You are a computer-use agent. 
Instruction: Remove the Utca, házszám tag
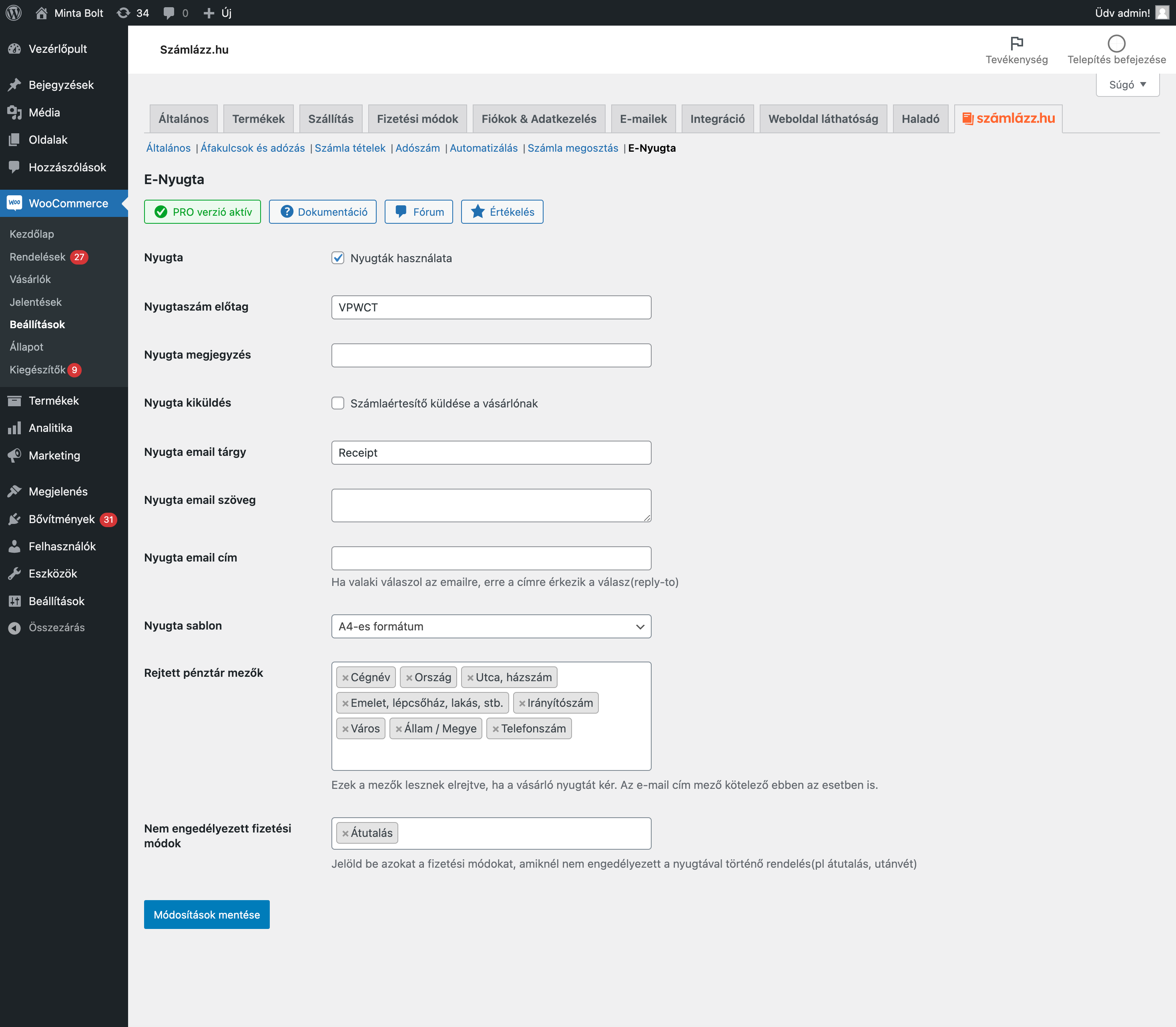pos(470,678)
